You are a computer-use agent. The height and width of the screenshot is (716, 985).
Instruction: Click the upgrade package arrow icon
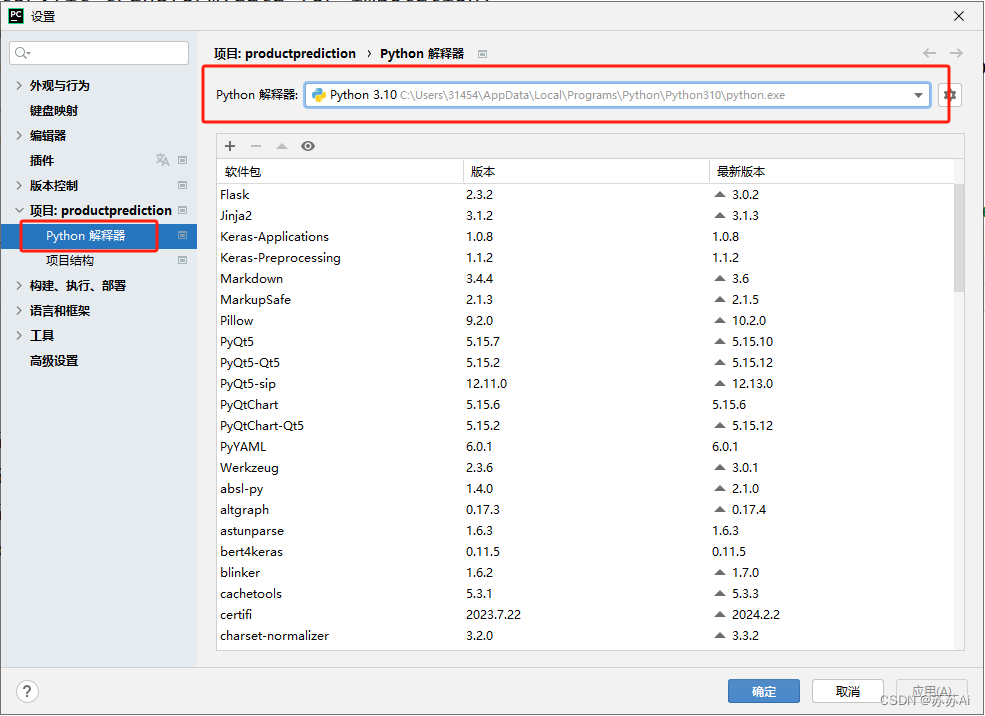tap(282, 146)
